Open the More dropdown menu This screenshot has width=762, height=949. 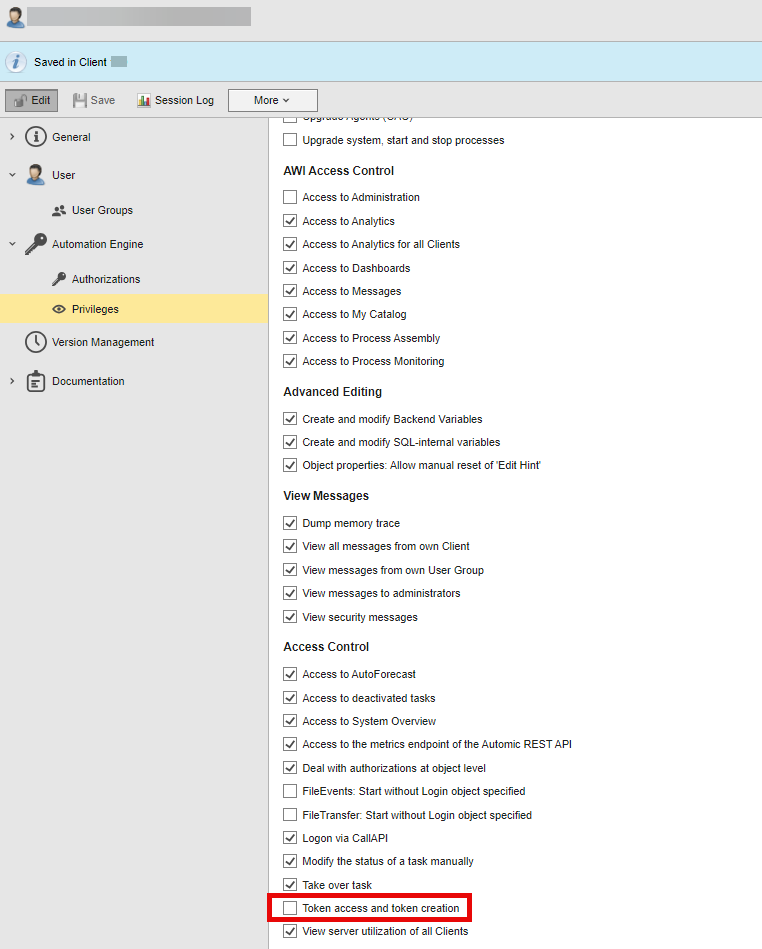click(x=272, y=101)
